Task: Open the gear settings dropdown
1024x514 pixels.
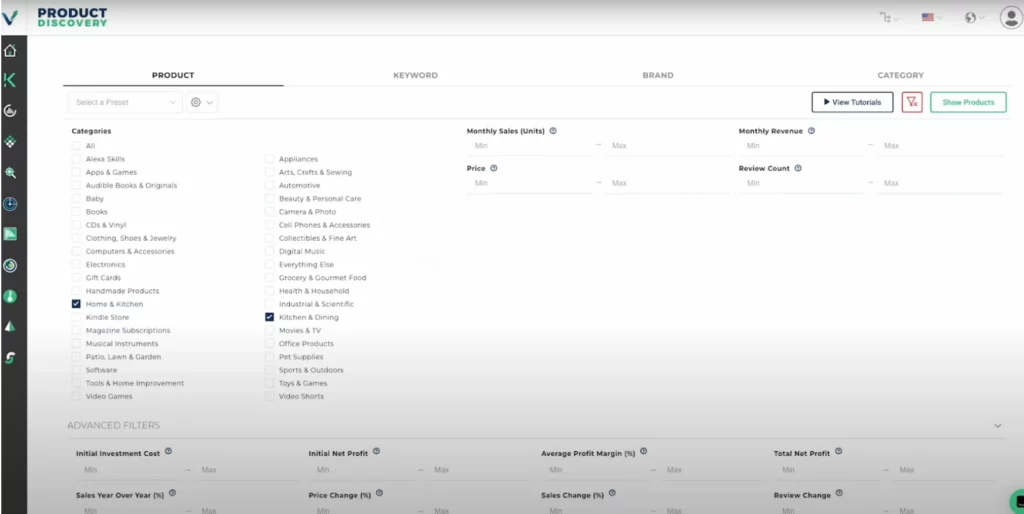Action: (202, 102)
